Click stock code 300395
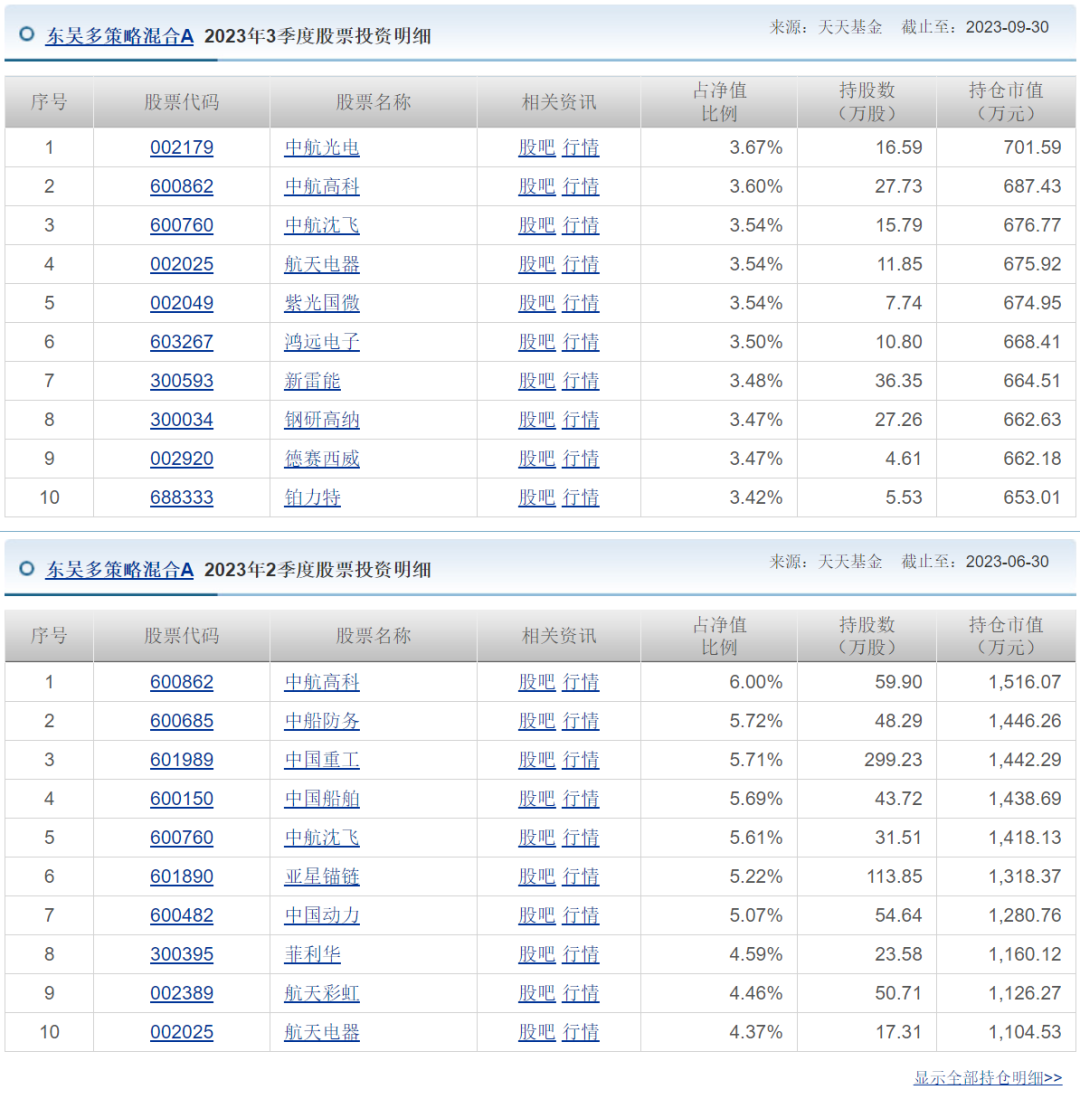 (182, 955)
